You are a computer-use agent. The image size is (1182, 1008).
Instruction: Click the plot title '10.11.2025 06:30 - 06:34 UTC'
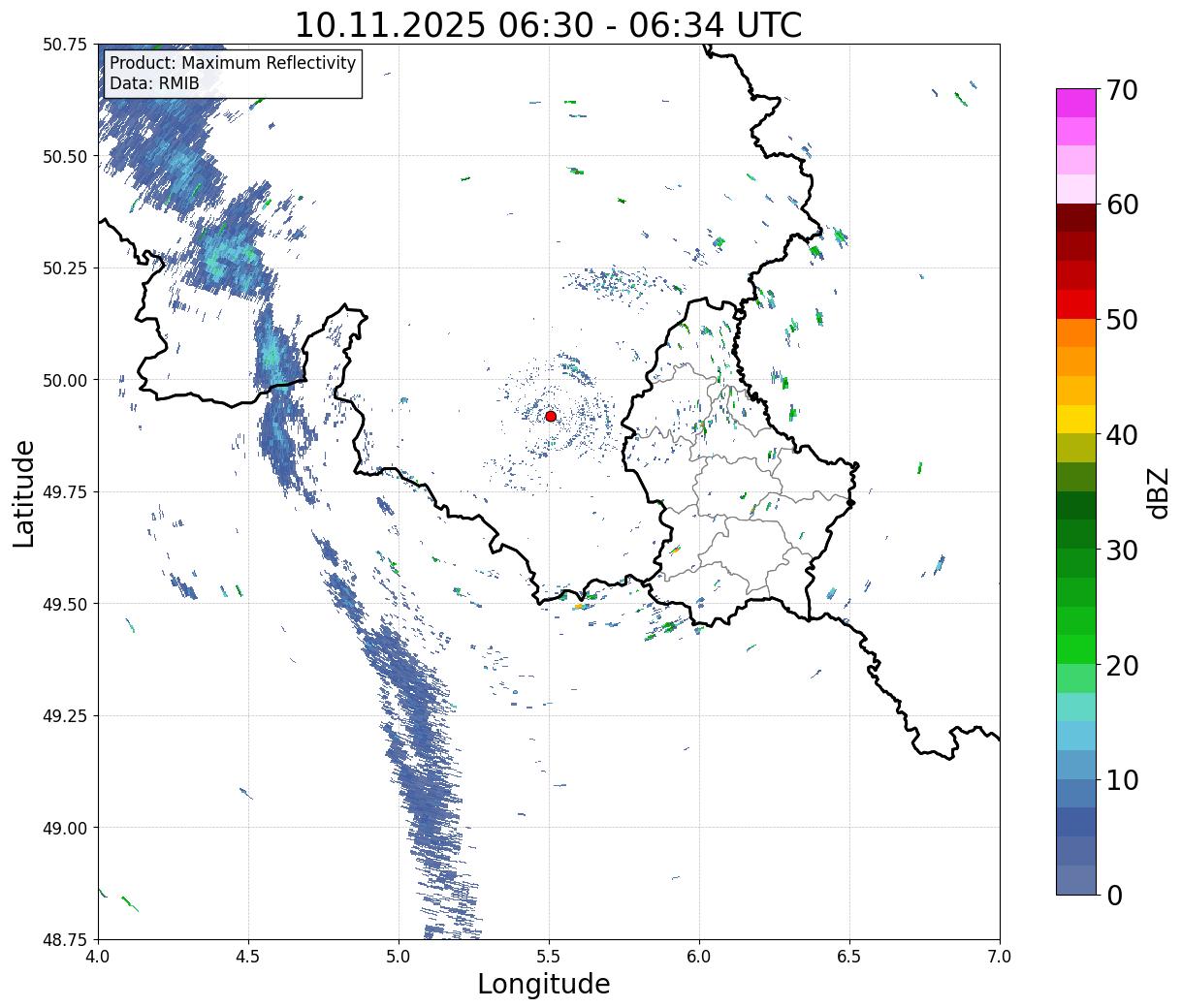[x=548, y=24]
